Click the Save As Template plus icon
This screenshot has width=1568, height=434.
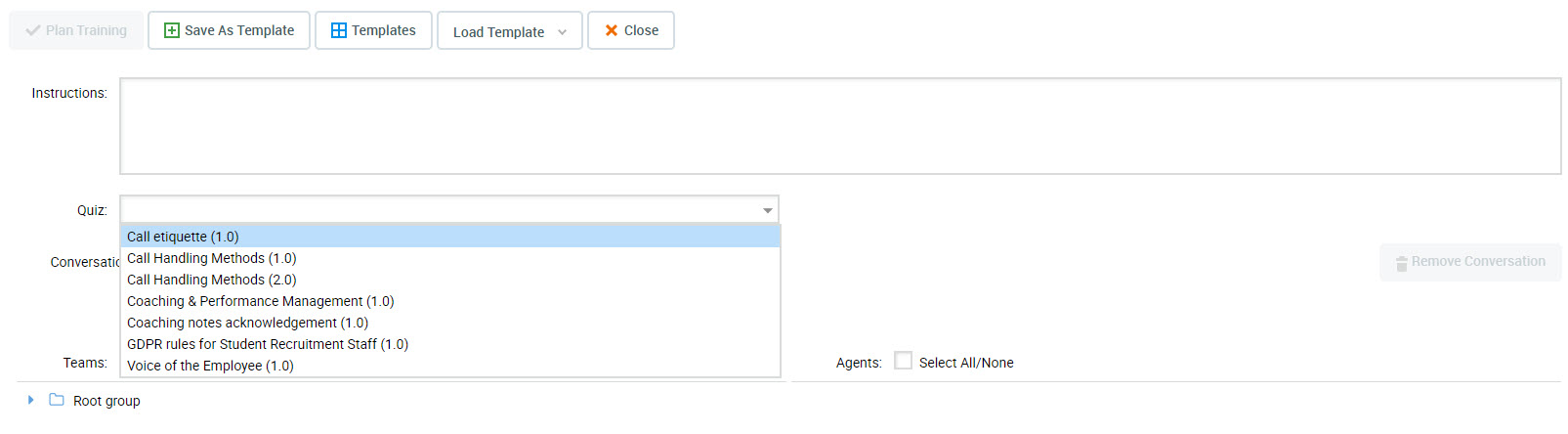(172, 30)
